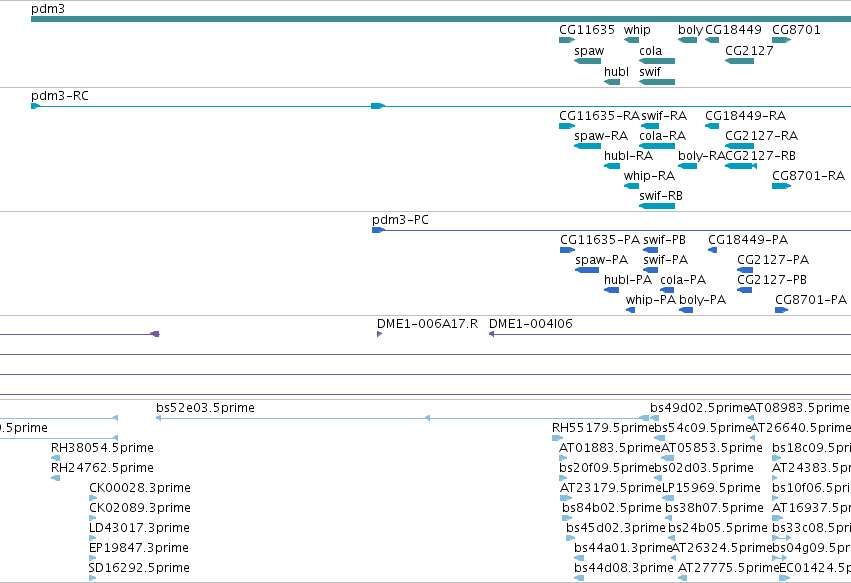Open protein 'CG2127-PA'
This screenshot has width=851, height=583.
(x=773, y=260)
